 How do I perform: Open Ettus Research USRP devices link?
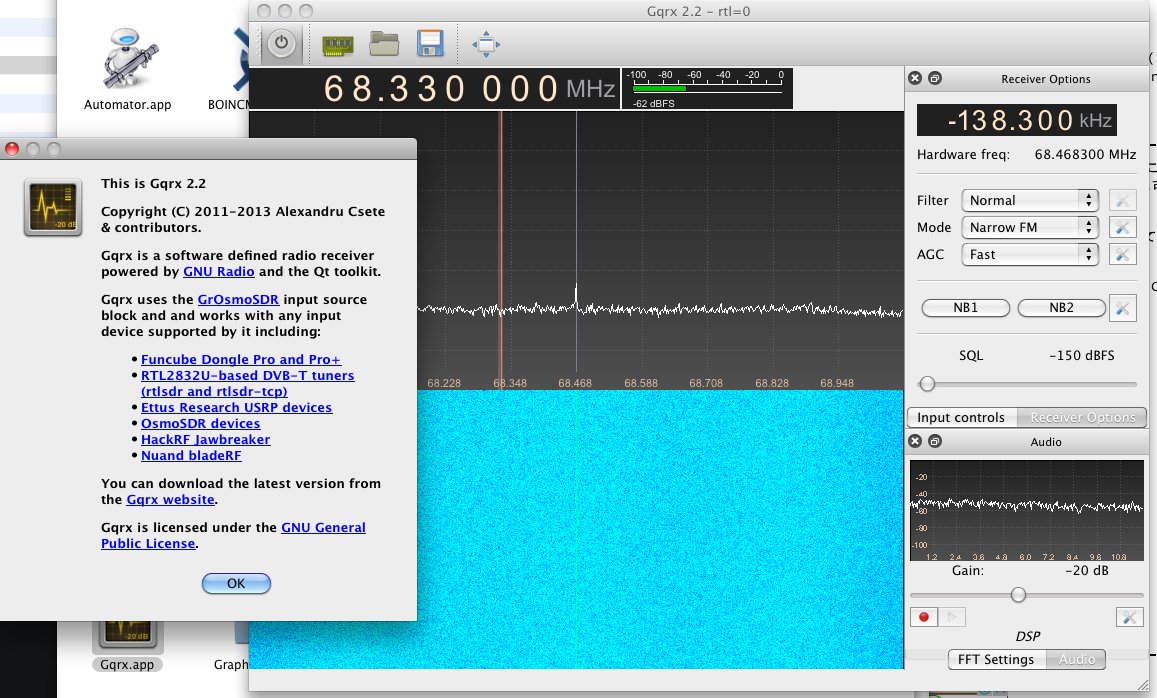coord(236,407)
